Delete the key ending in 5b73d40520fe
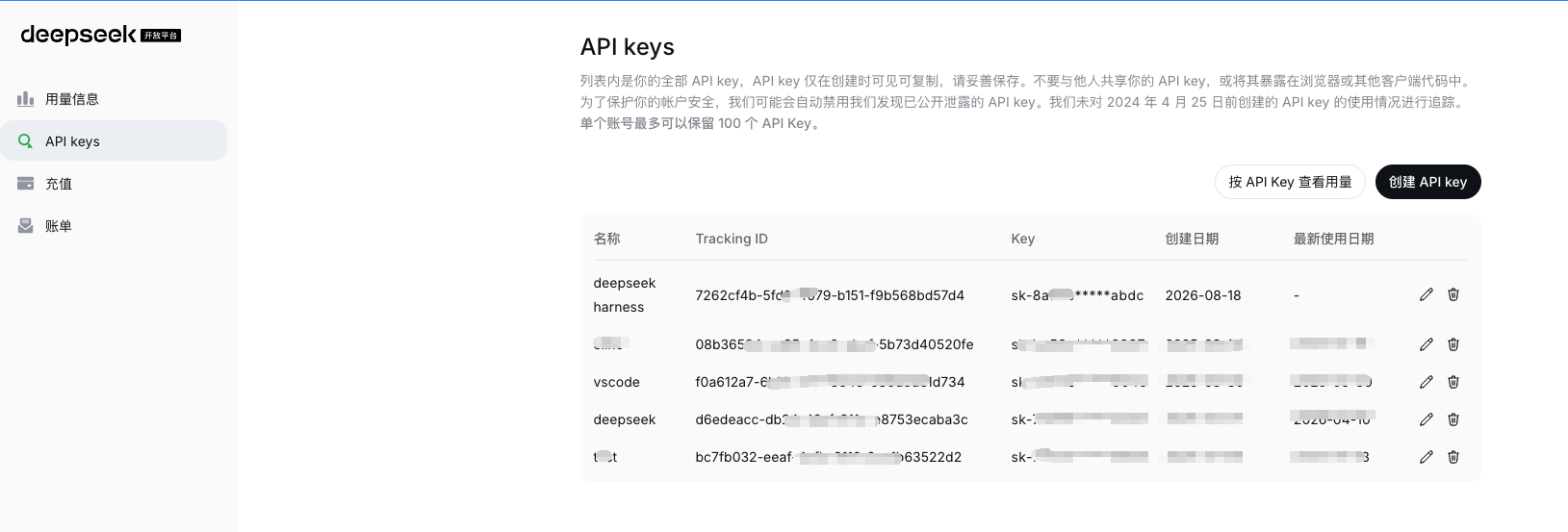The width and height of the screenshot is (1568, 532). point(1453,344)
